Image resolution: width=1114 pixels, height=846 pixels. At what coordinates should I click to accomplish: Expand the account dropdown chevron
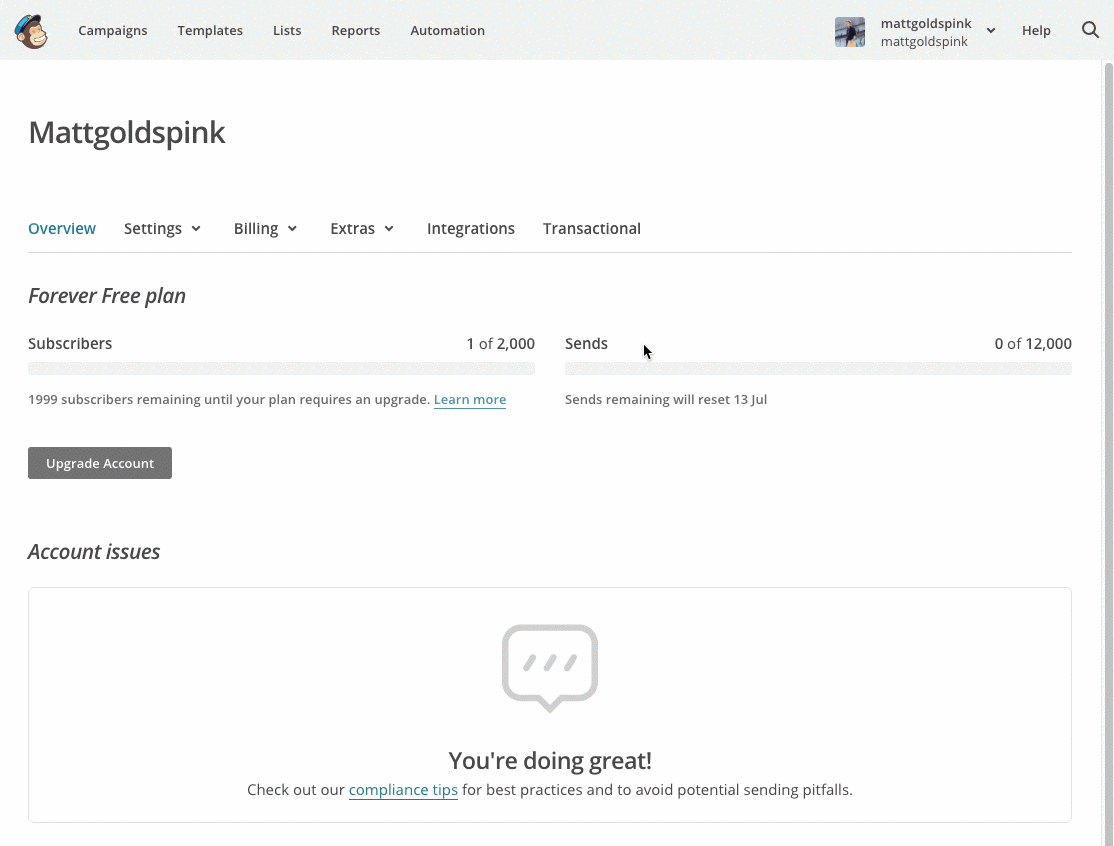click(x=990, y=30)
